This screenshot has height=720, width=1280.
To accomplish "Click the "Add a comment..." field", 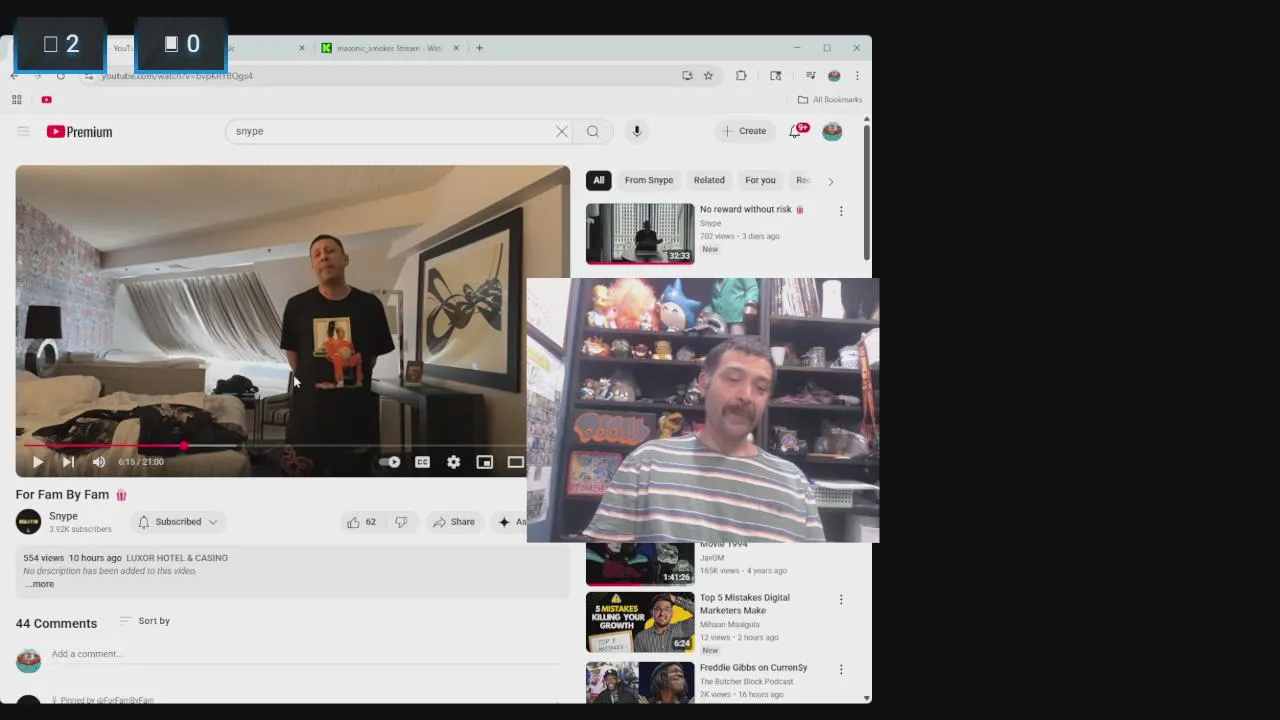I will 305,654.
